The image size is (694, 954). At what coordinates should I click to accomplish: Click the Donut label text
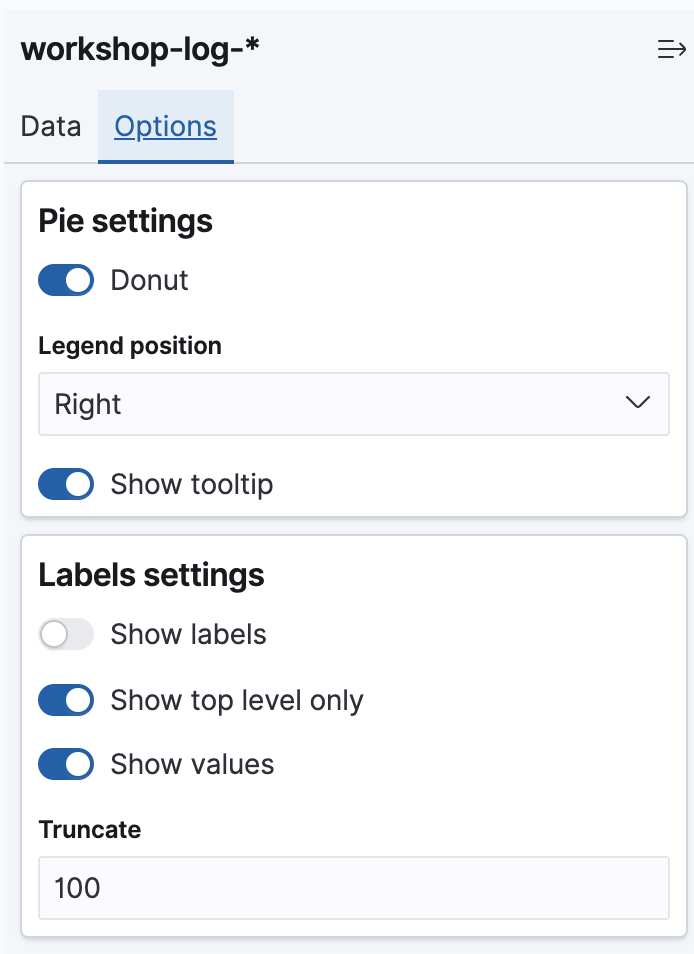[149, 280]
